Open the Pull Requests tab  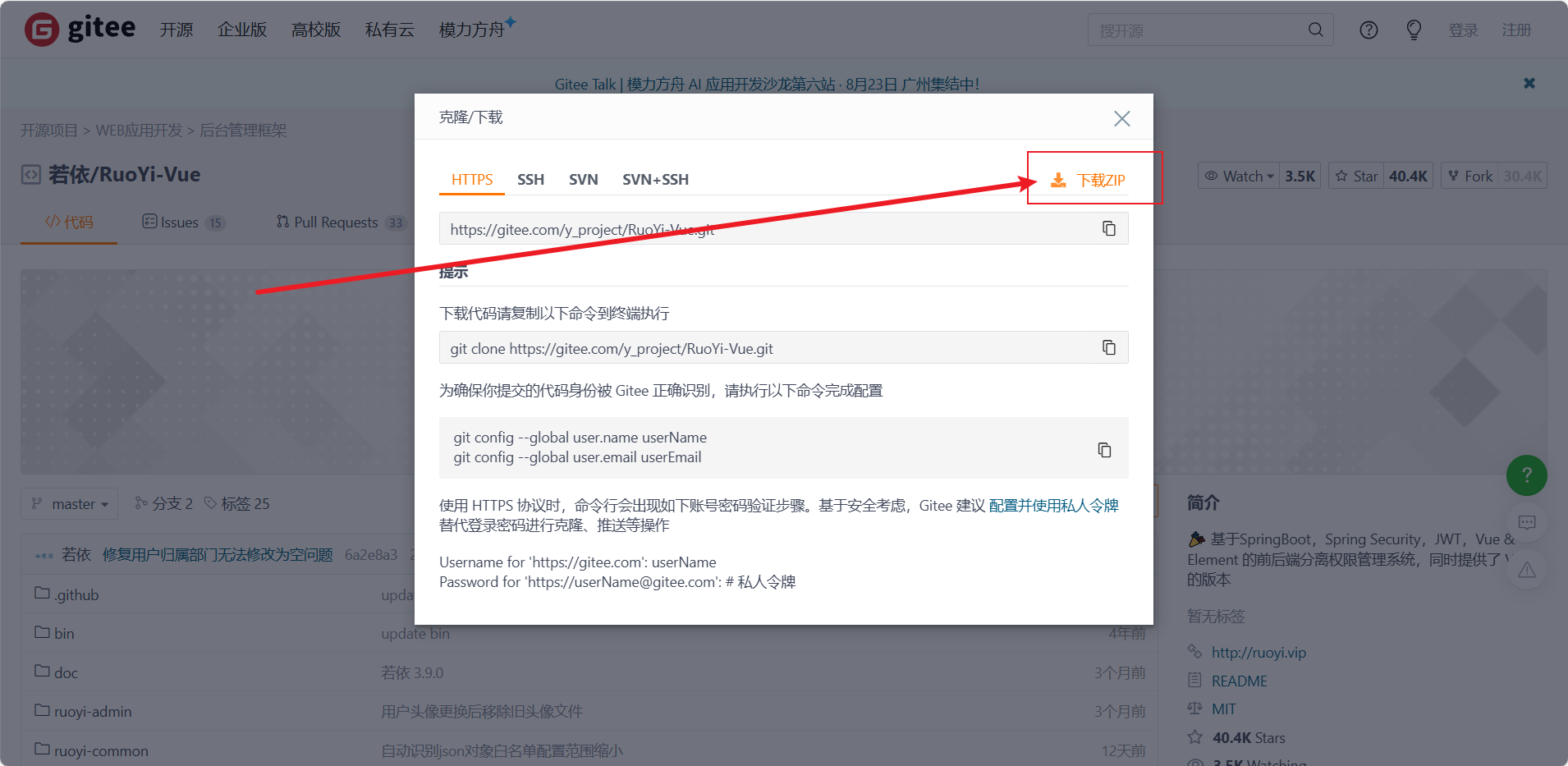click(x=341, y=222)
